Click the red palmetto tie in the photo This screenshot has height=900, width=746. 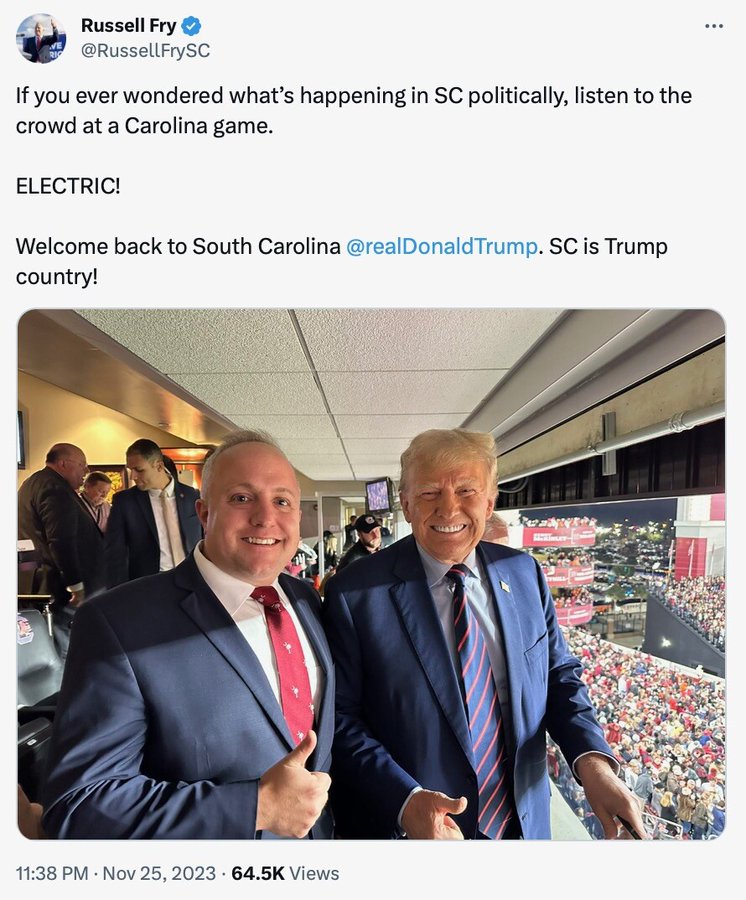[285, 661]
